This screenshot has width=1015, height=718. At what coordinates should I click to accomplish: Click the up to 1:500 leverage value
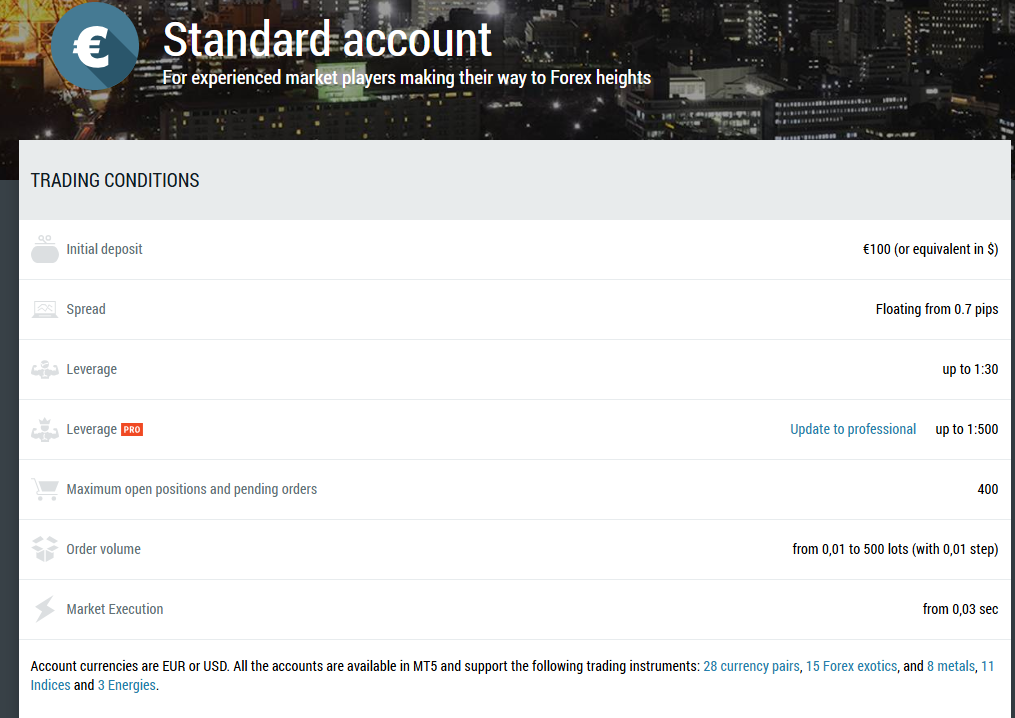pyautogui.click(x=966, y=429)
